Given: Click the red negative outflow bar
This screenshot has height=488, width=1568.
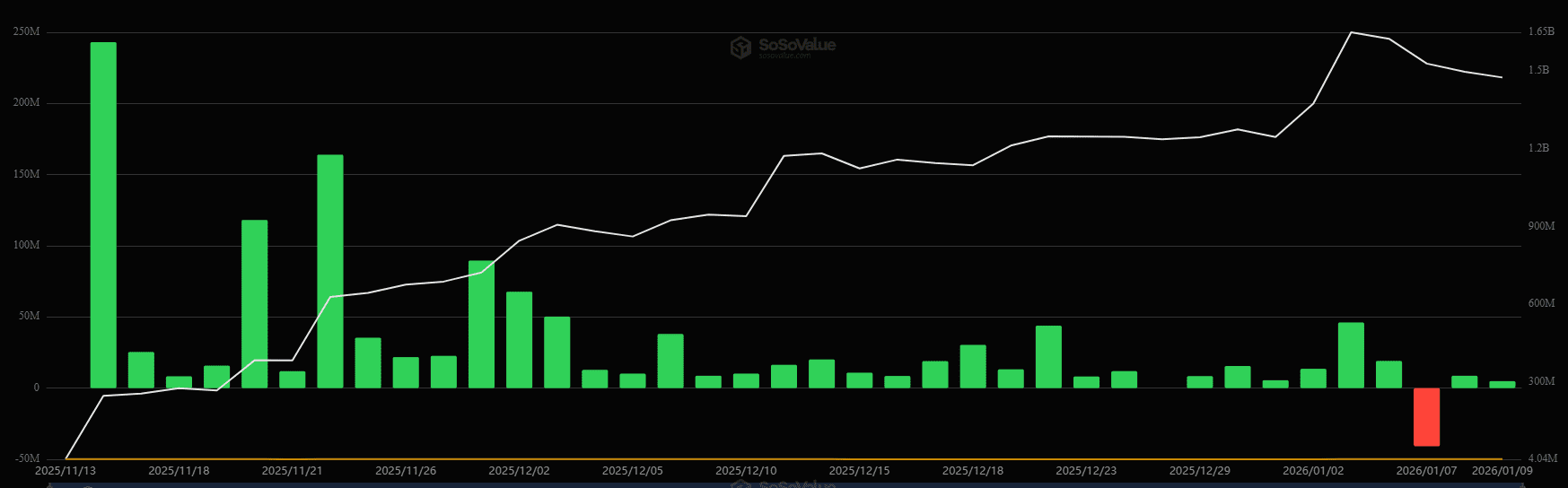Looking at the screenshot, I should coord(1426,416).
